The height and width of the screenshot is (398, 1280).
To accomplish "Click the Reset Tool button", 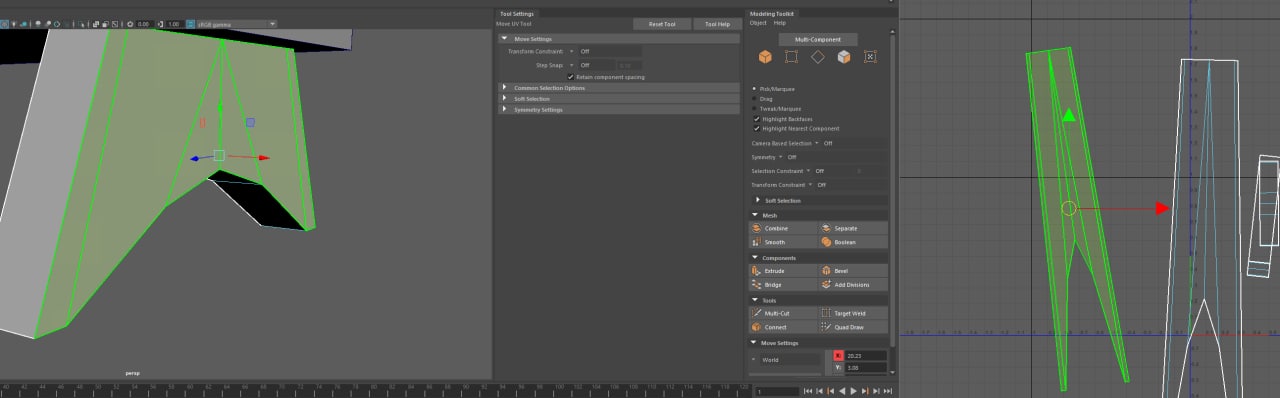I will 663,24.
